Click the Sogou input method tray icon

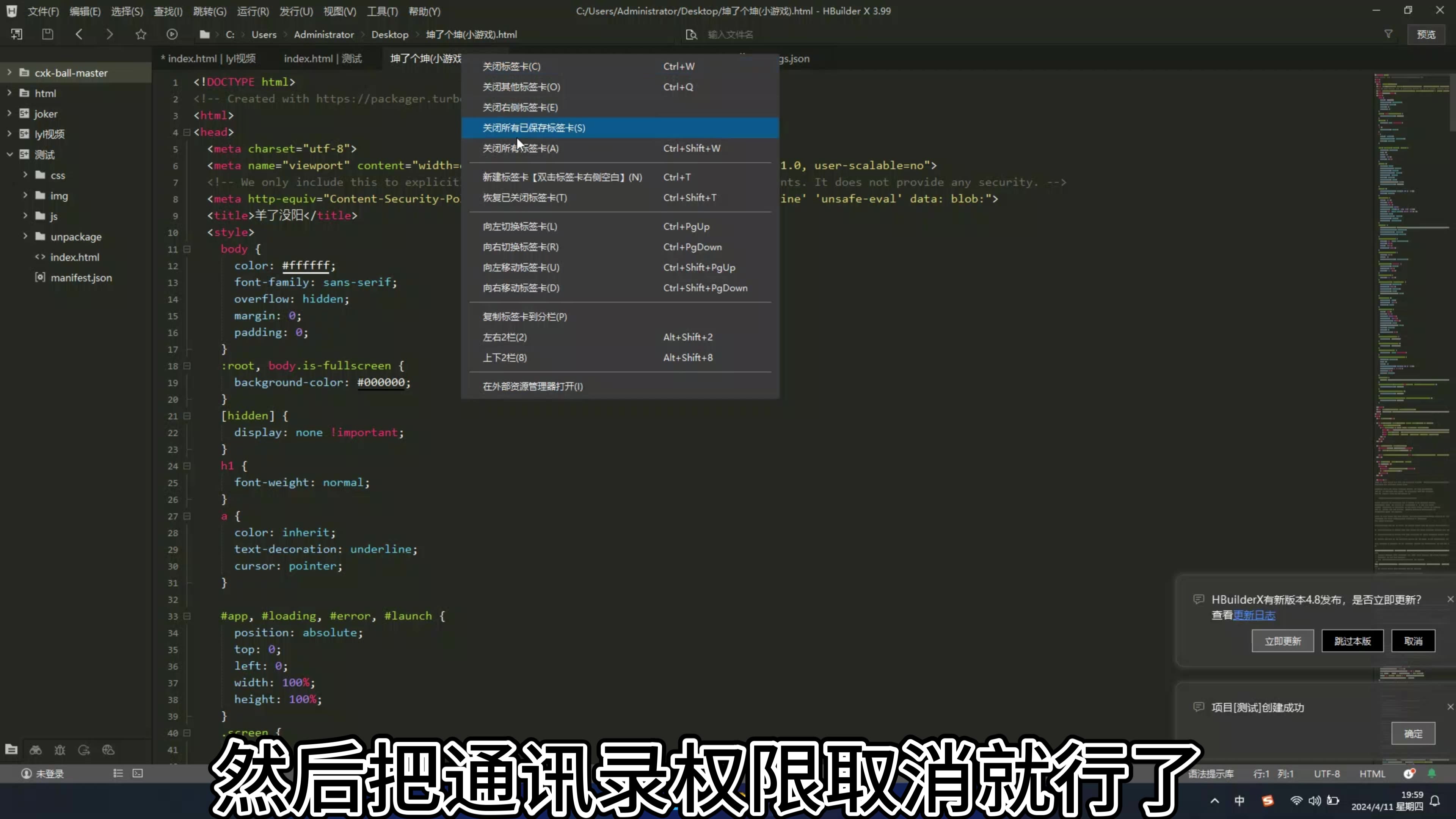click(1268, 800)
